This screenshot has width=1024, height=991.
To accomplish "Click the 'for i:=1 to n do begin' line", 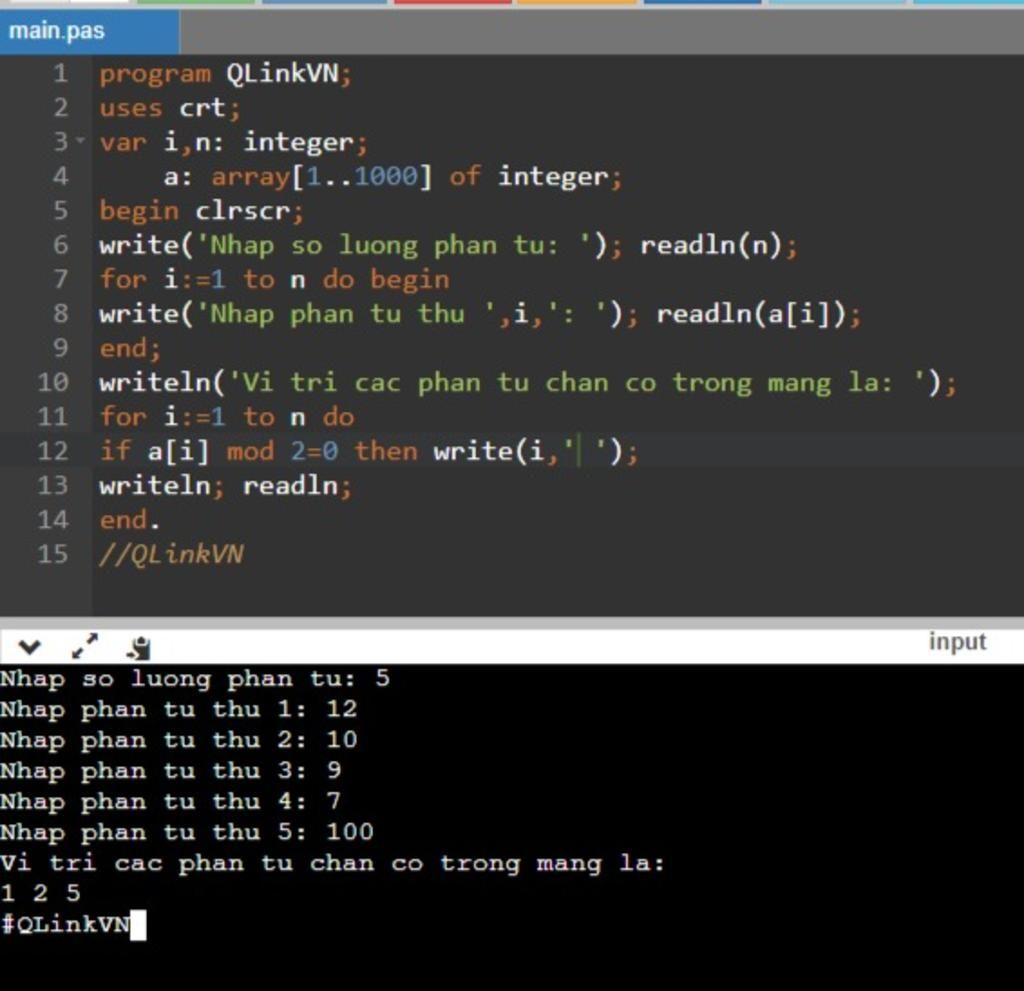I will coord(274,280).
